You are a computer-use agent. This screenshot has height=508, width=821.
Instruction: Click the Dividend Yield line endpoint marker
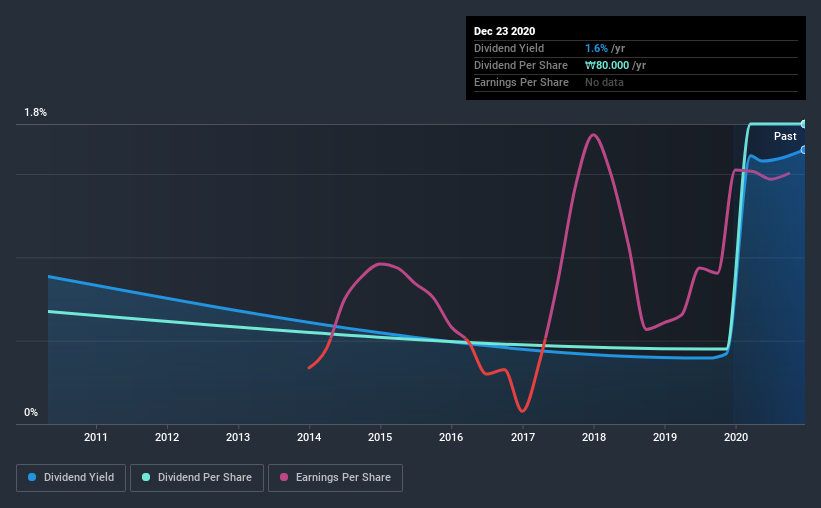tap(803, 150)
